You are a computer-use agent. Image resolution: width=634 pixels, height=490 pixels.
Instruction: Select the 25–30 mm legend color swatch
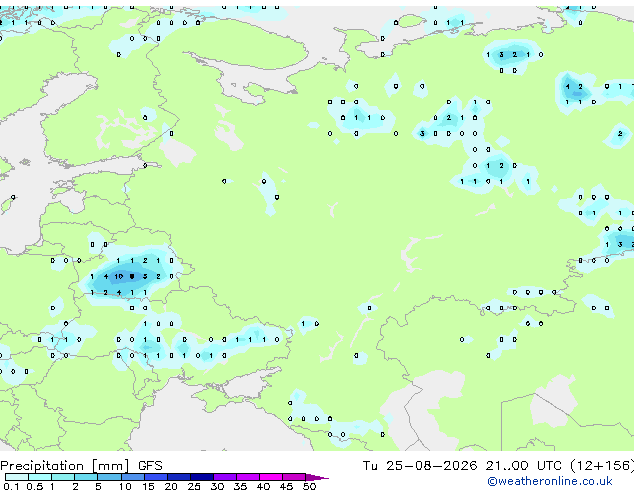(x=202, y=477)
